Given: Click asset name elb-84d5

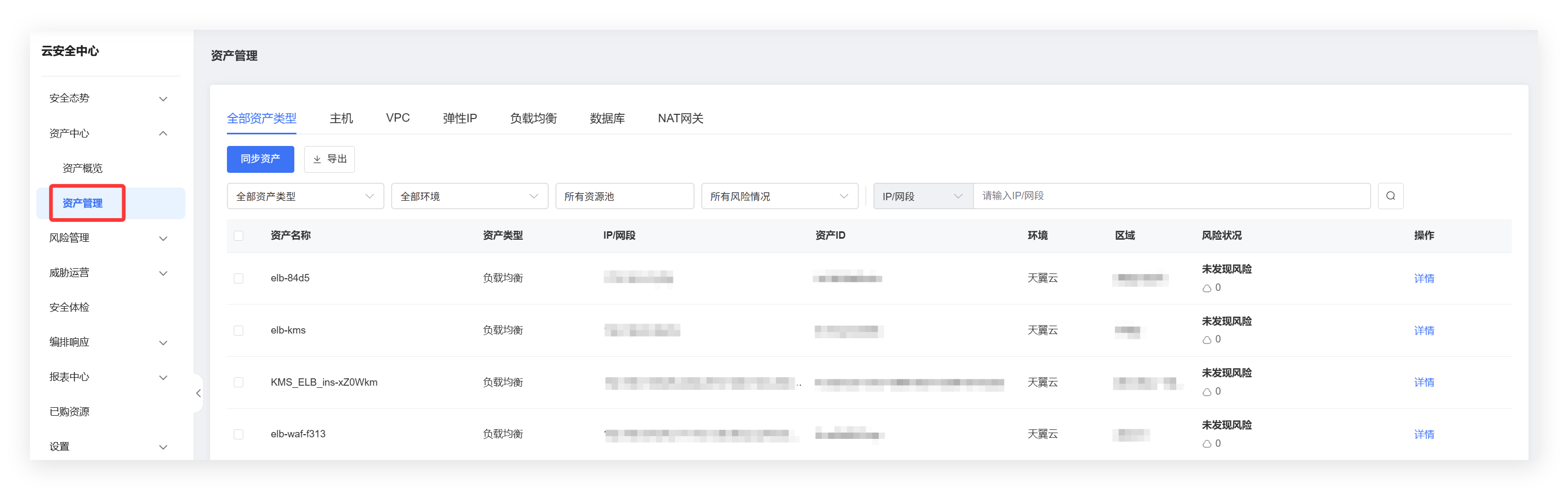Looking at the screenshot, I should 290,278.
